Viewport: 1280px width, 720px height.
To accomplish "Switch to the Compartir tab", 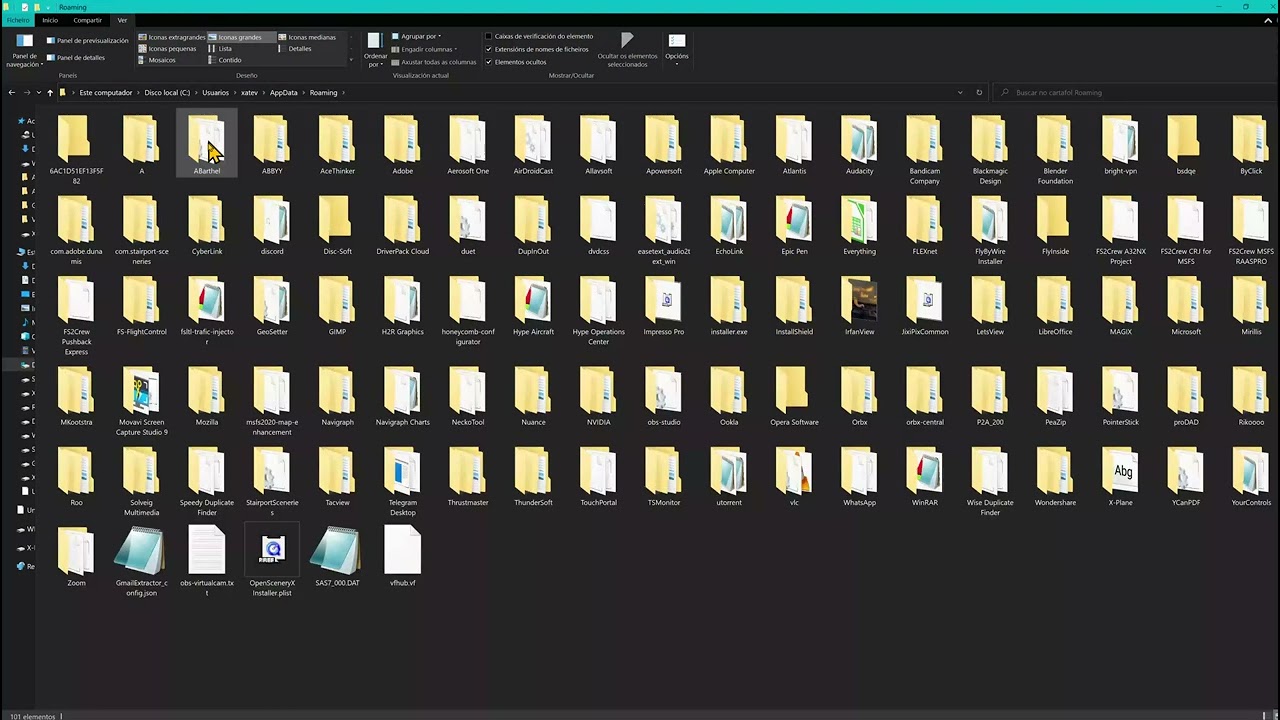I will [87, 20].
